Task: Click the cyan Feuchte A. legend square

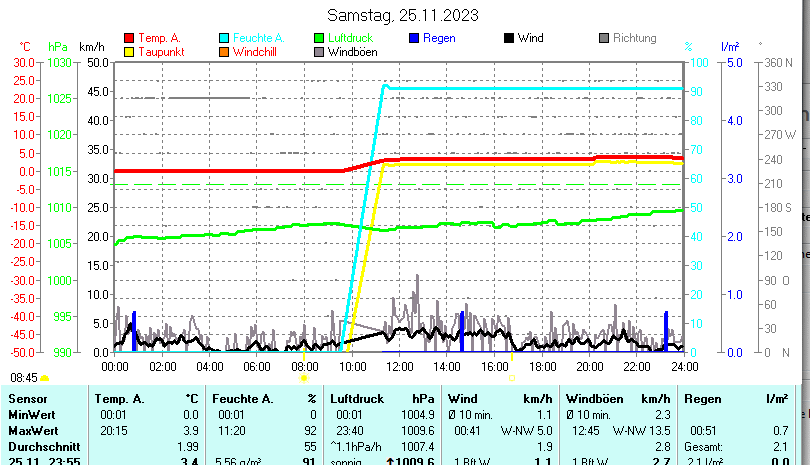Action: pos(224,38)
